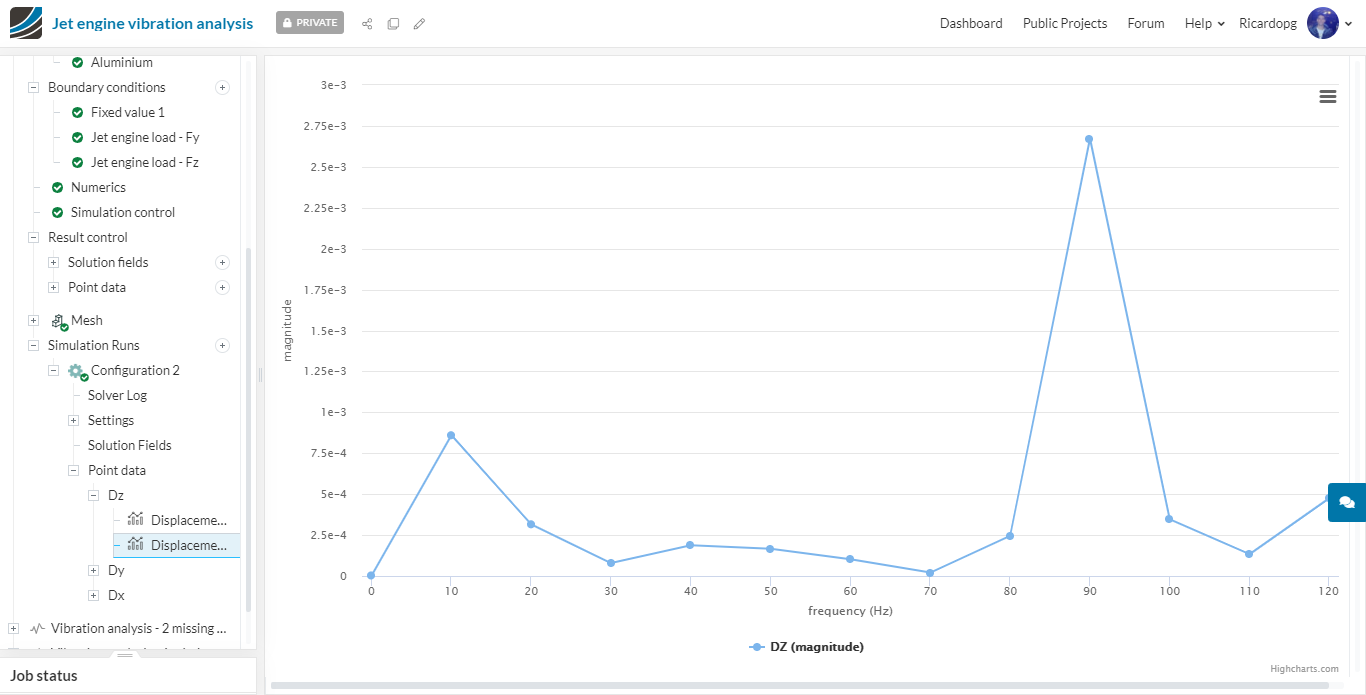Click the 100 Hz data point
The width and height of the screenshot is (1366, 695).
click(1169, 518)
